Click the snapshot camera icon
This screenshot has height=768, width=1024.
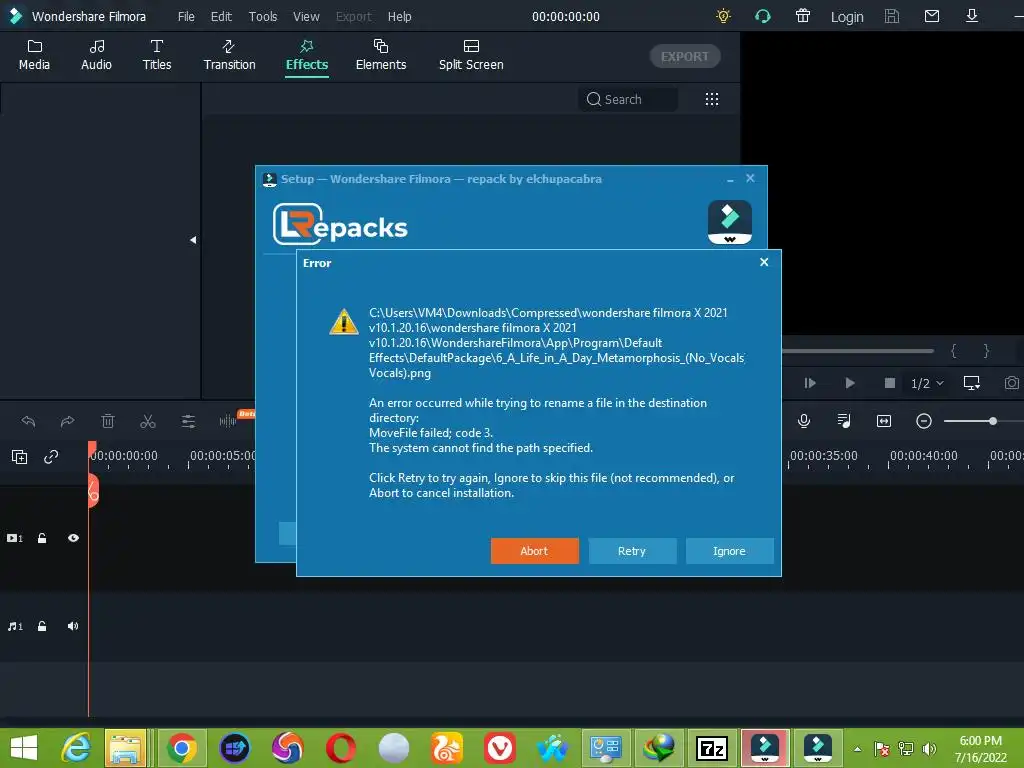point(1012,383)
